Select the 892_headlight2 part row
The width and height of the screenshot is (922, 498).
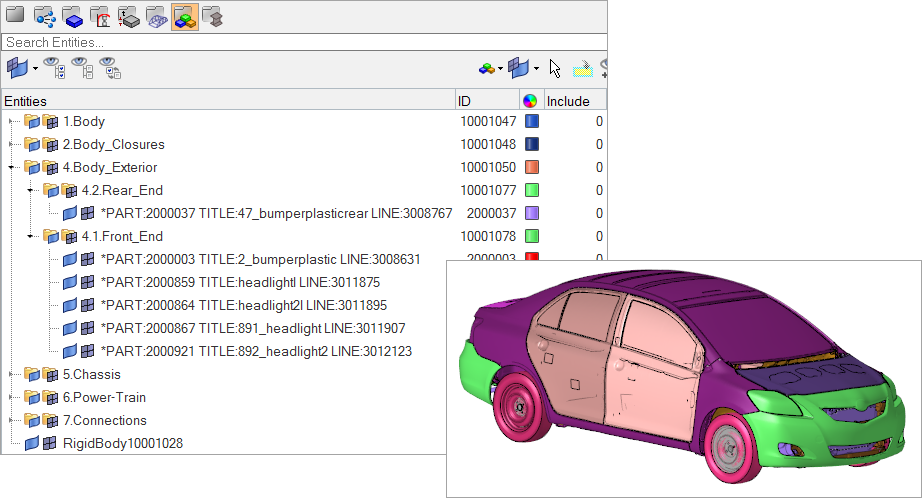[x=256, y=351]
